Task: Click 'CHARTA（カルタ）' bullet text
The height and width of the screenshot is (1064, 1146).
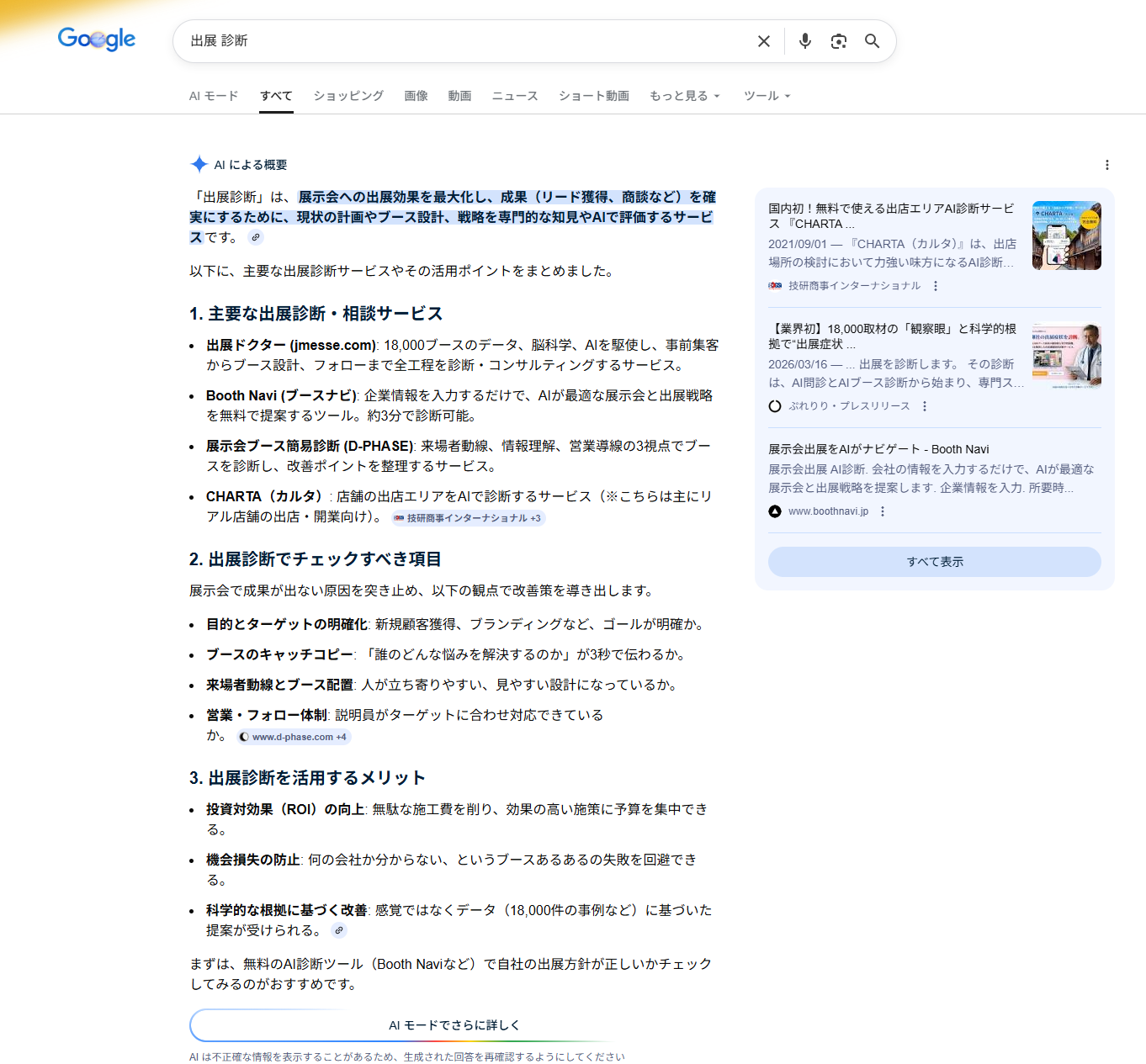Action: point(266,496)
